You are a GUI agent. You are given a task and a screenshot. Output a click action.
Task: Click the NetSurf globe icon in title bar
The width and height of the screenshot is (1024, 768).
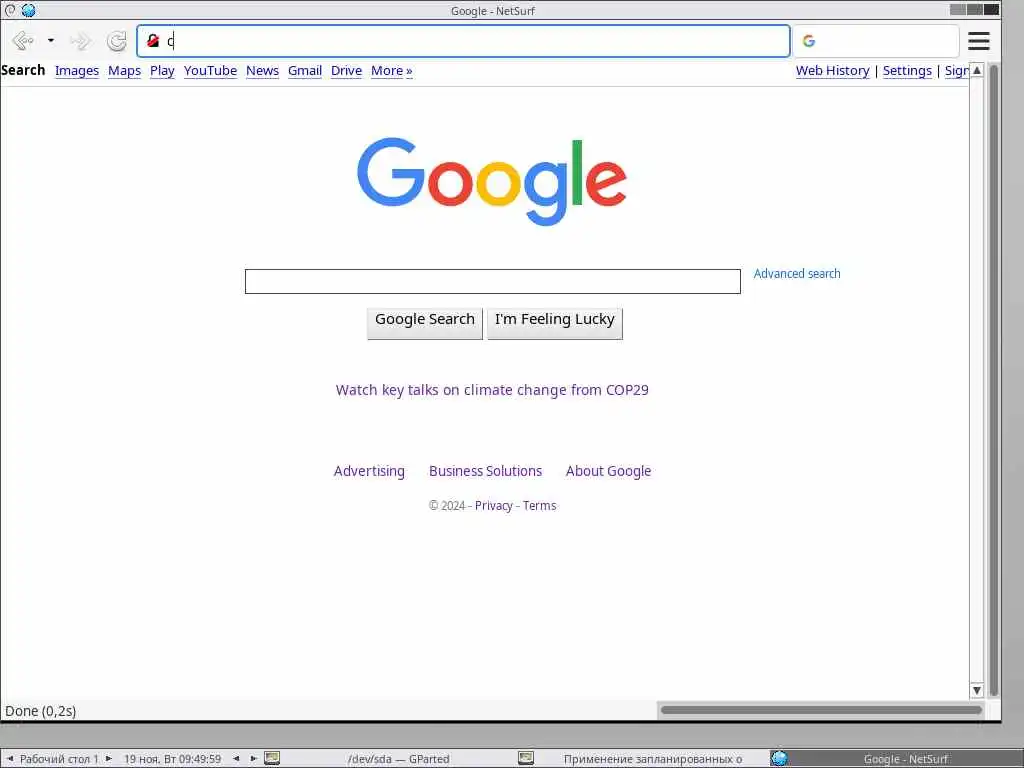[x=28, y=10]
